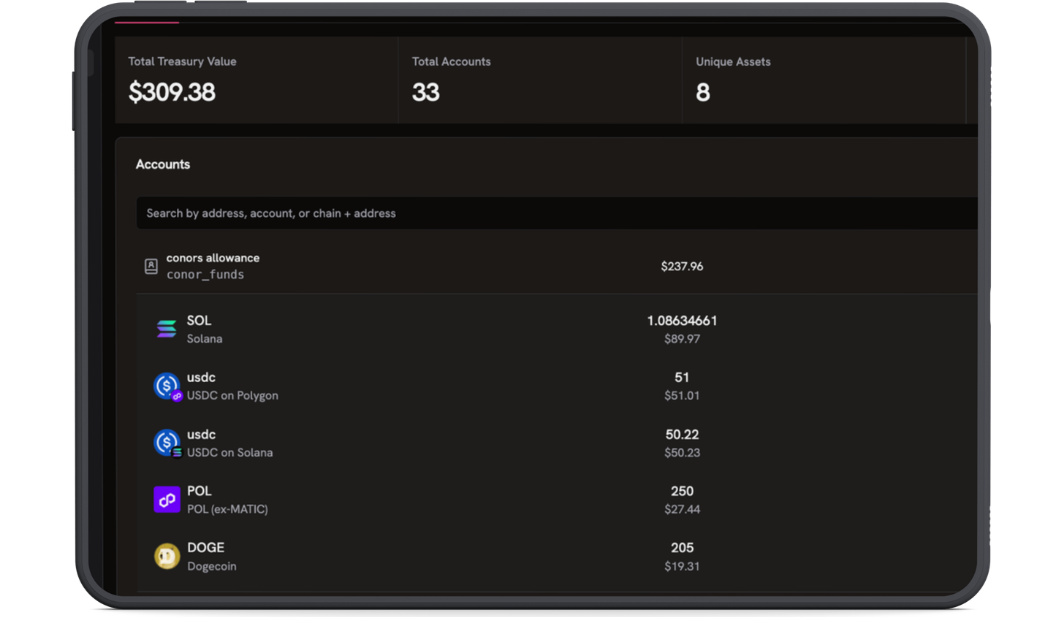Click the Dogecoin label
This screenshot has height=617, width=1064.
[212, 566]
